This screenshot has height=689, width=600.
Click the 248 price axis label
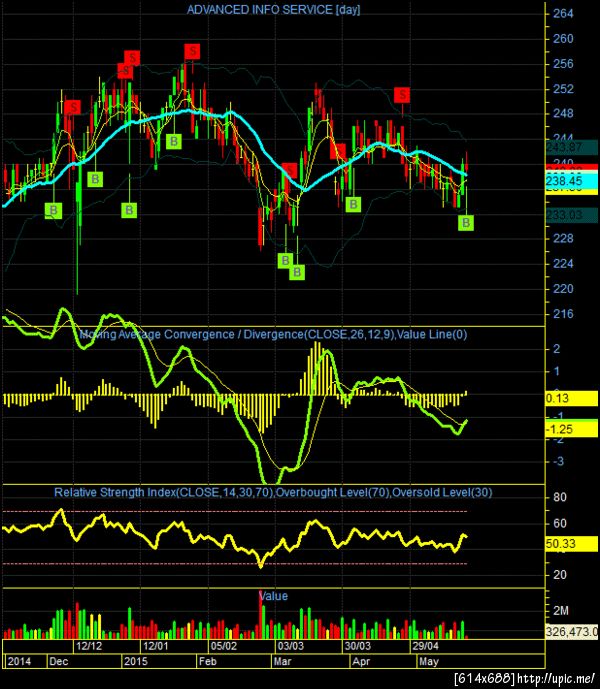tap(563, 114)
